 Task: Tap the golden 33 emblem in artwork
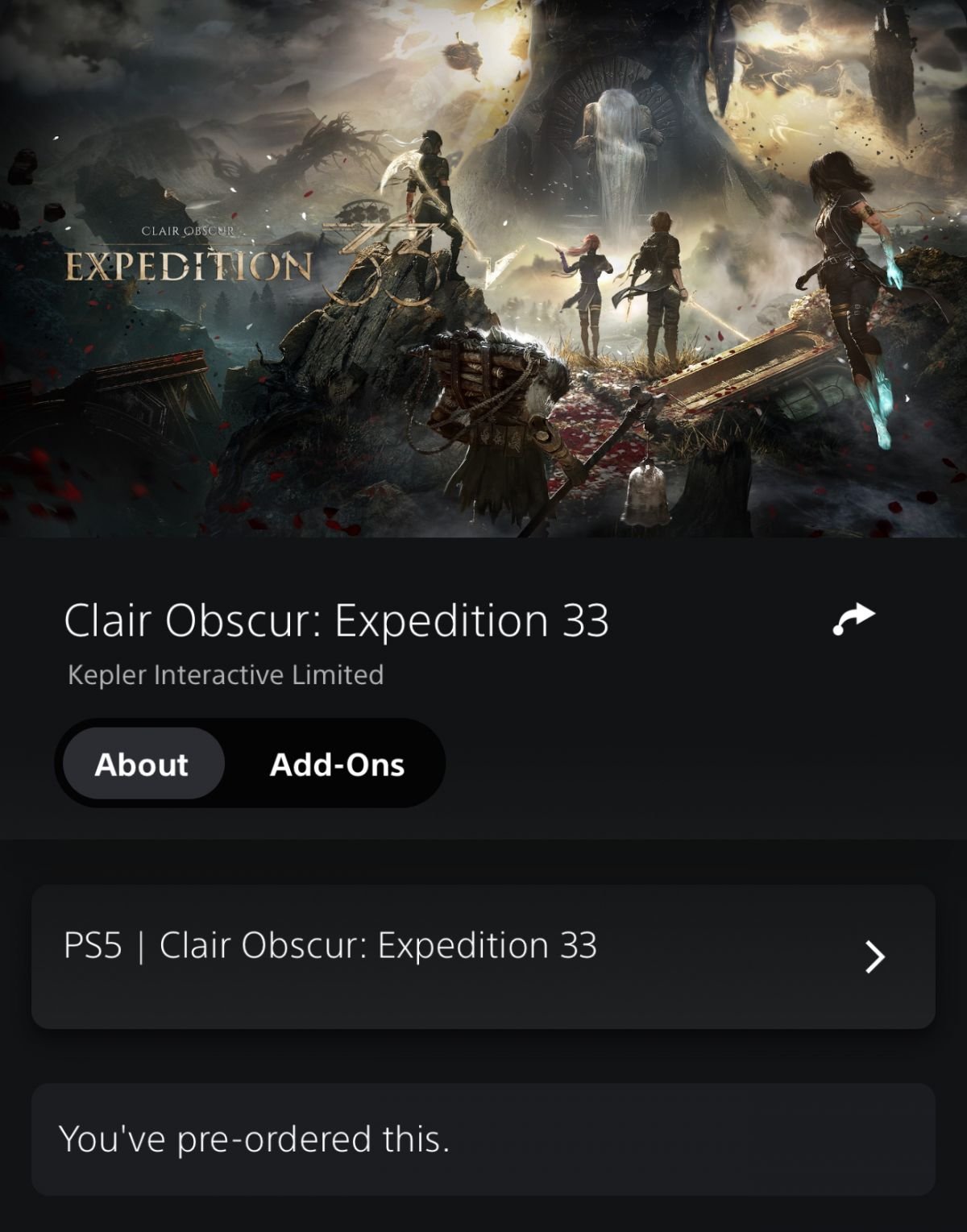[395, 266]
